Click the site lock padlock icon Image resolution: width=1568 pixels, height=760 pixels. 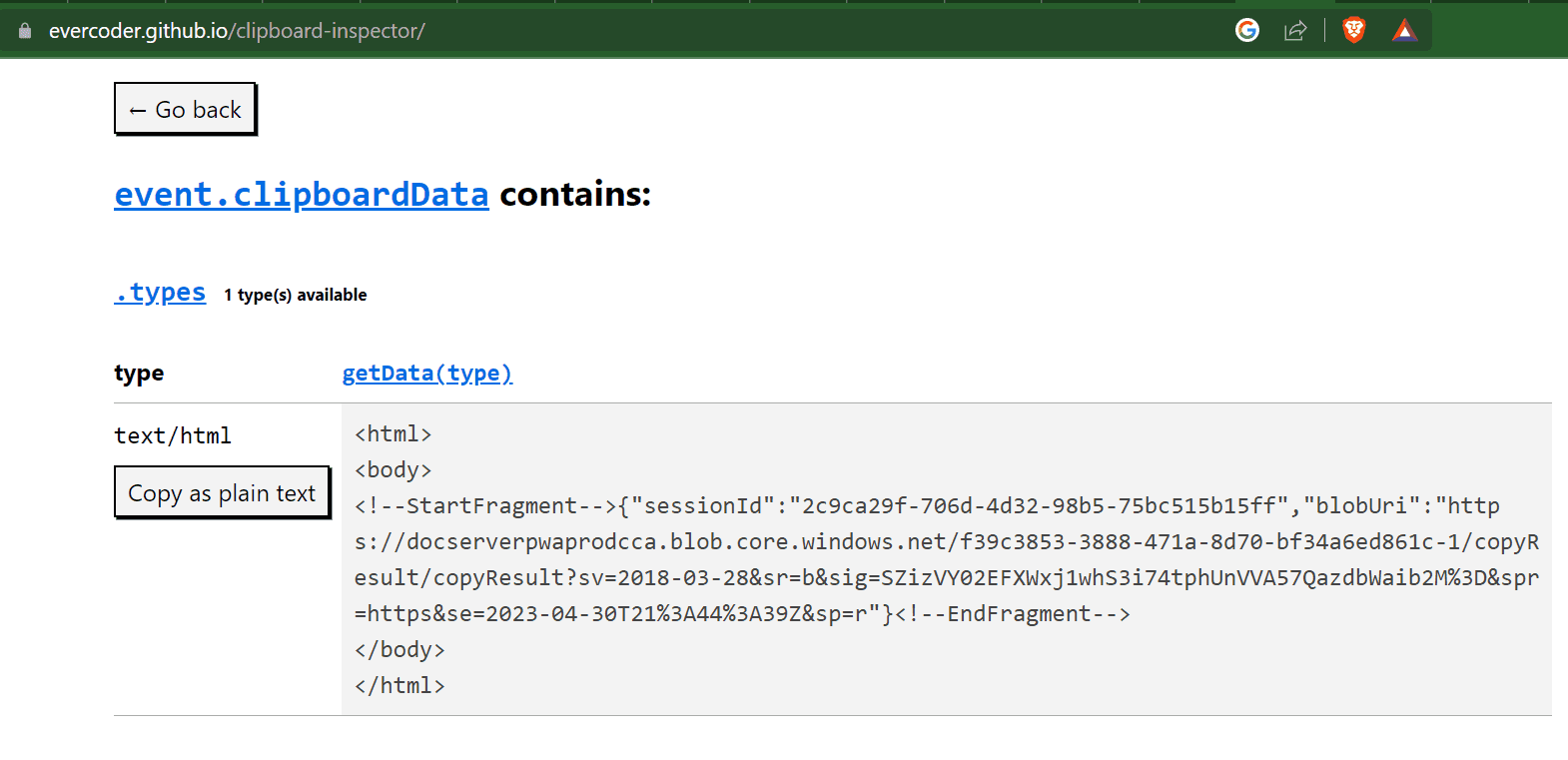click(x=25, y=31)
